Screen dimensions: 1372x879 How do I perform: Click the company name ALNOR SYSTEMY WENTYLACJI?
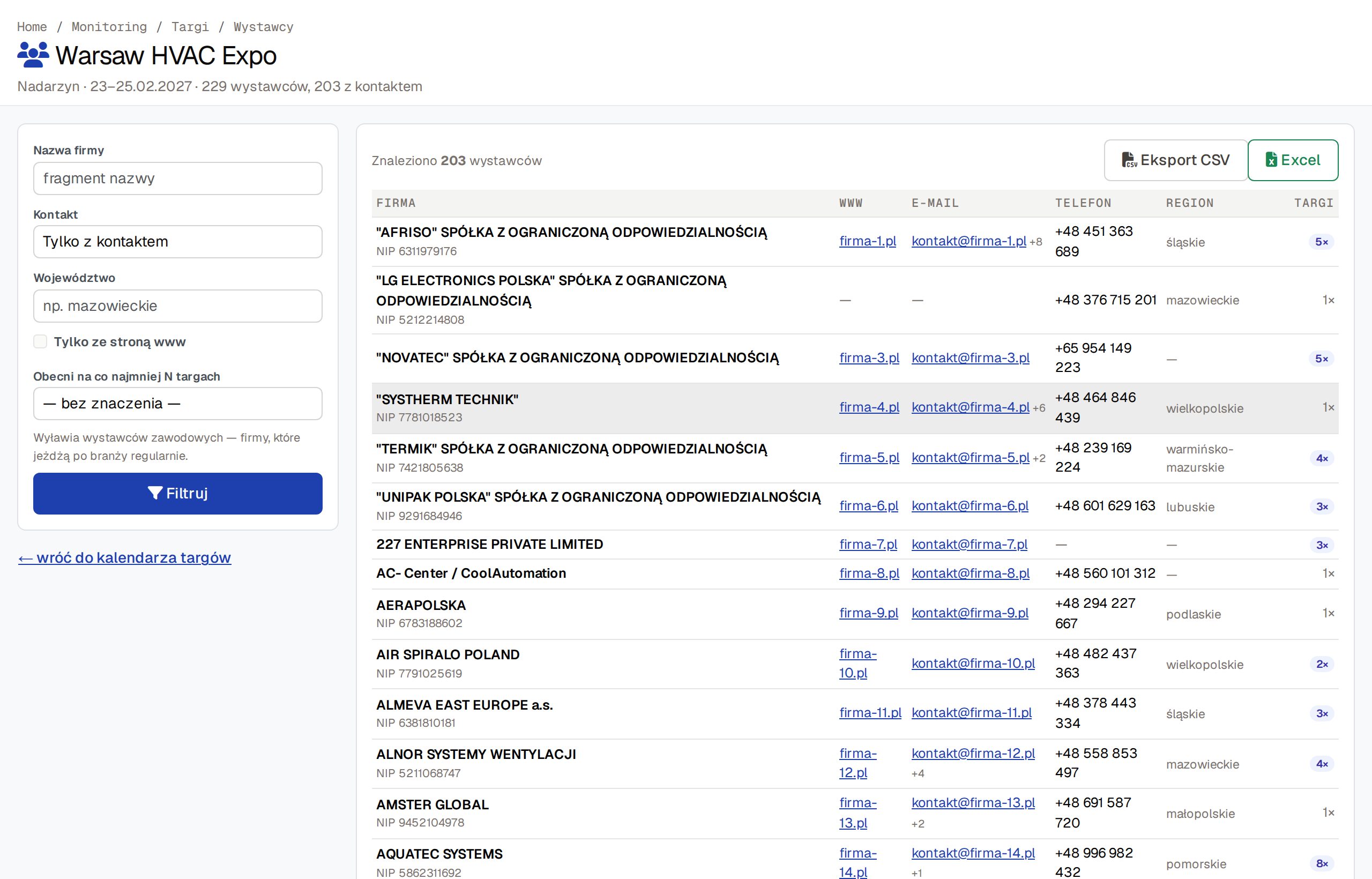tap(476, 755)
